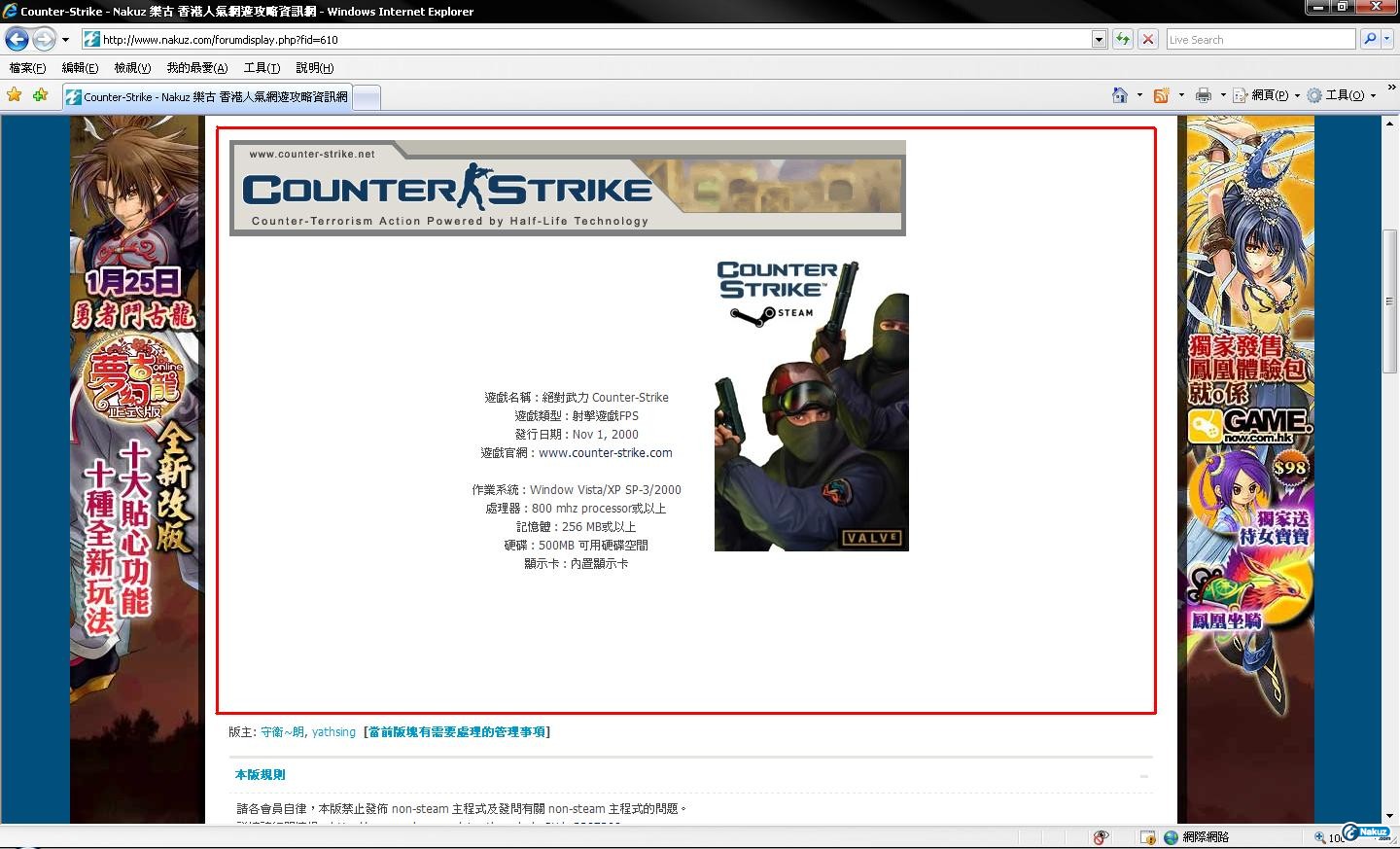Screen dimensions: 1400x849
Task: Expand the address bar history dropdown
Action: [1099, 40]
